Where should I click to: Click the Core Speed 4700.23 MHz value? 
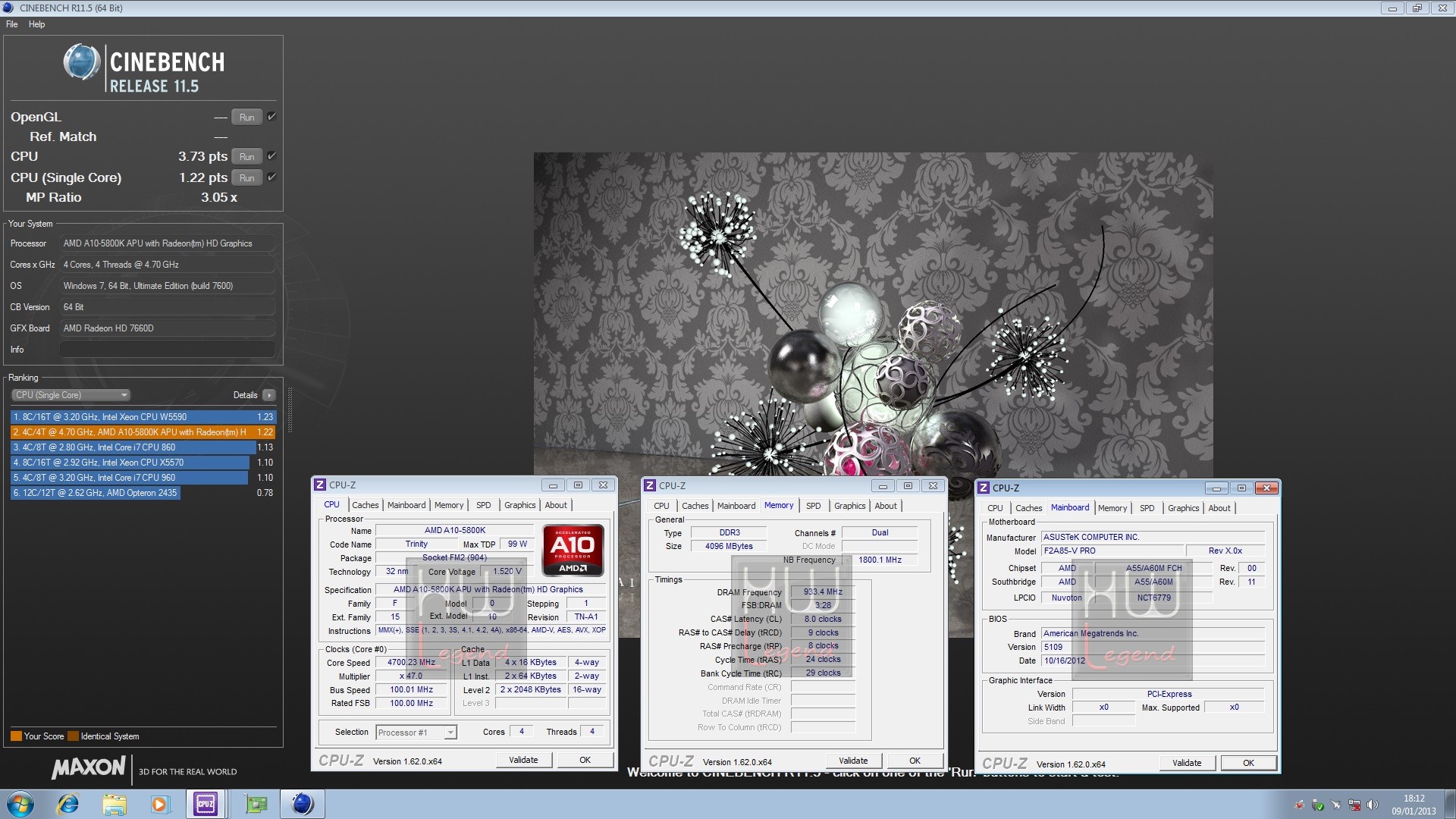(411, 662)
